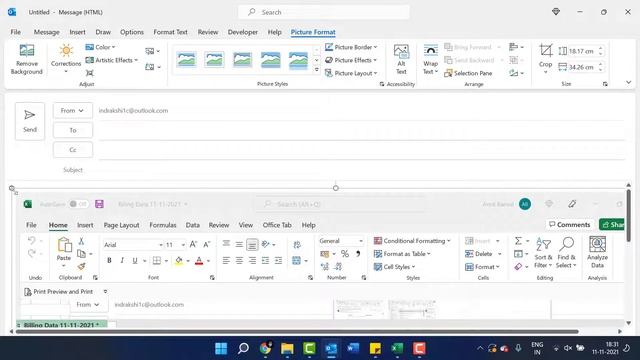640x360 pixels.
Task: Click the Cc recipients button
Action: tap(73, 150)
